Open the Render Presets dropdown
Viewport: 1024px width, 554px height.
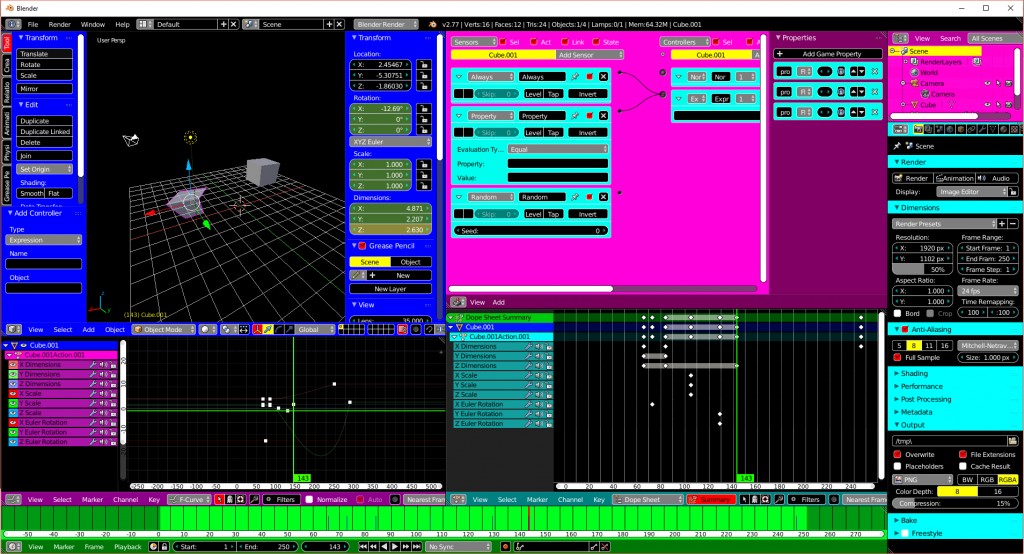pyautogui.click(x=944, y=223)
